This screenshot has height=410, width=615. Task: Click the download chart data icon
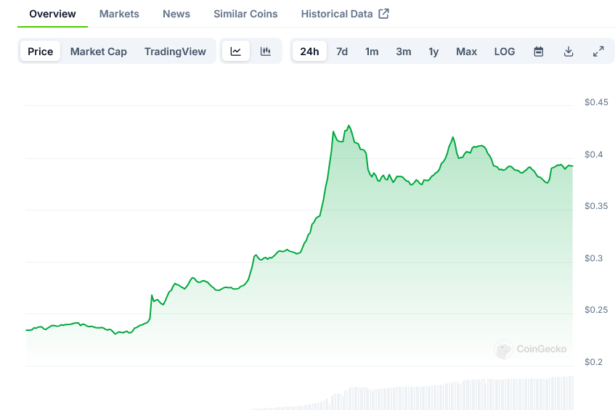(568, 51)
